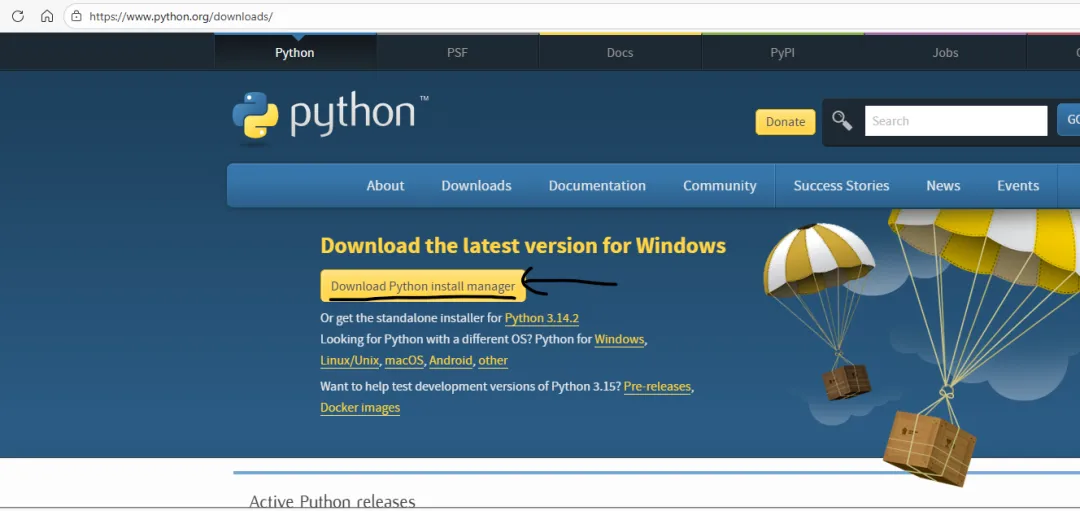1080x511 pixels.
Task: Click the magnifying glass search icon
Action: 842,121
